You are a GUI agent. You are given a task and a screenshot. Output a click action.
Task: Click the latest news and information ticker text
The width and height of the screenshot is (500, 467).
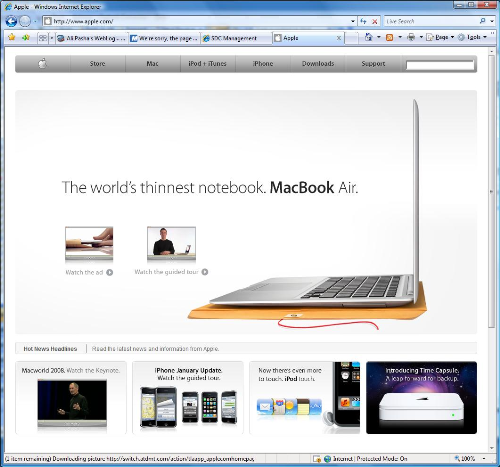[155, 349]
